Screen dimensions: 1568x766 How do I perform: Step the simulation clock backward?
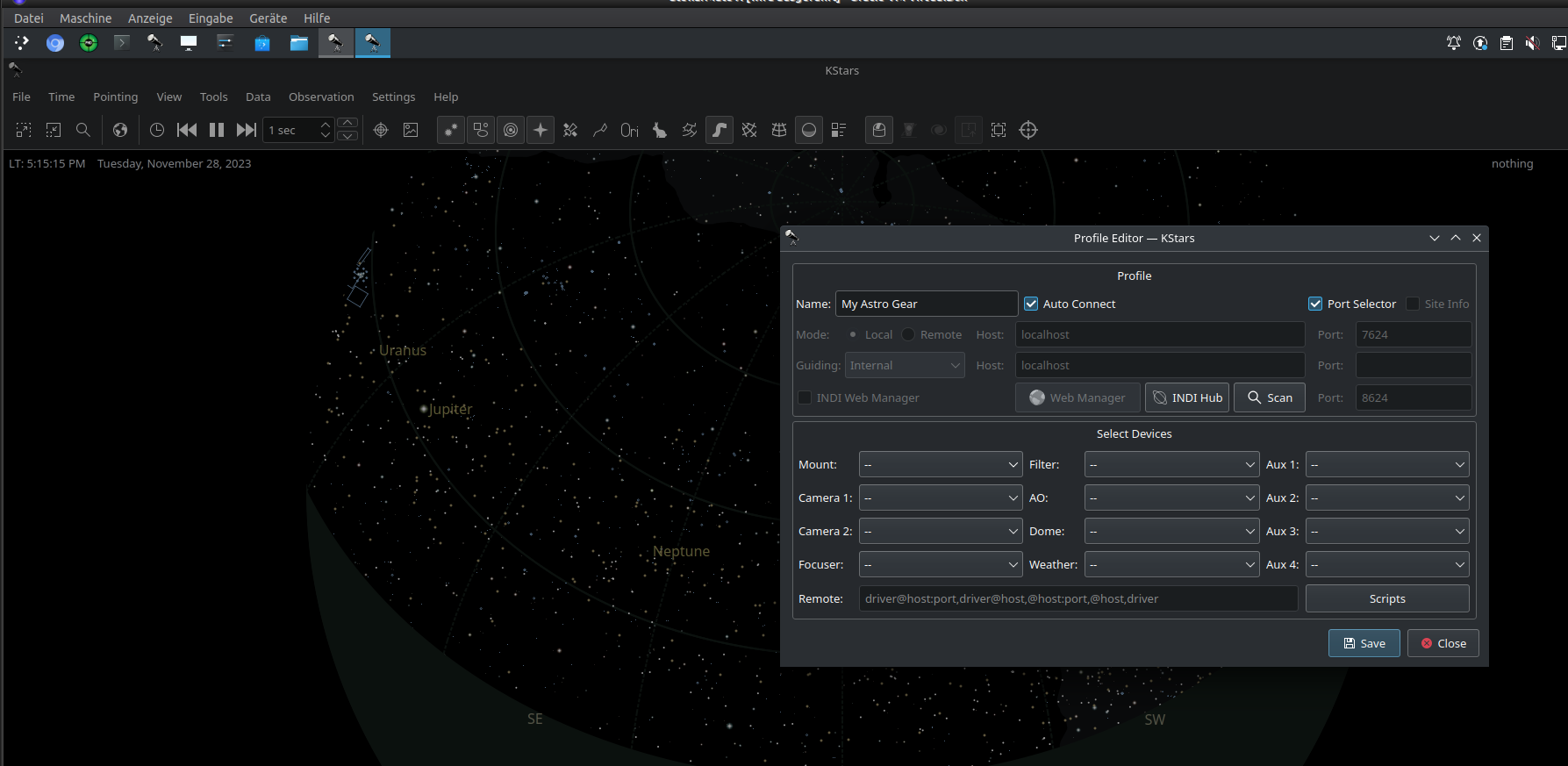(x=187, y=130)
